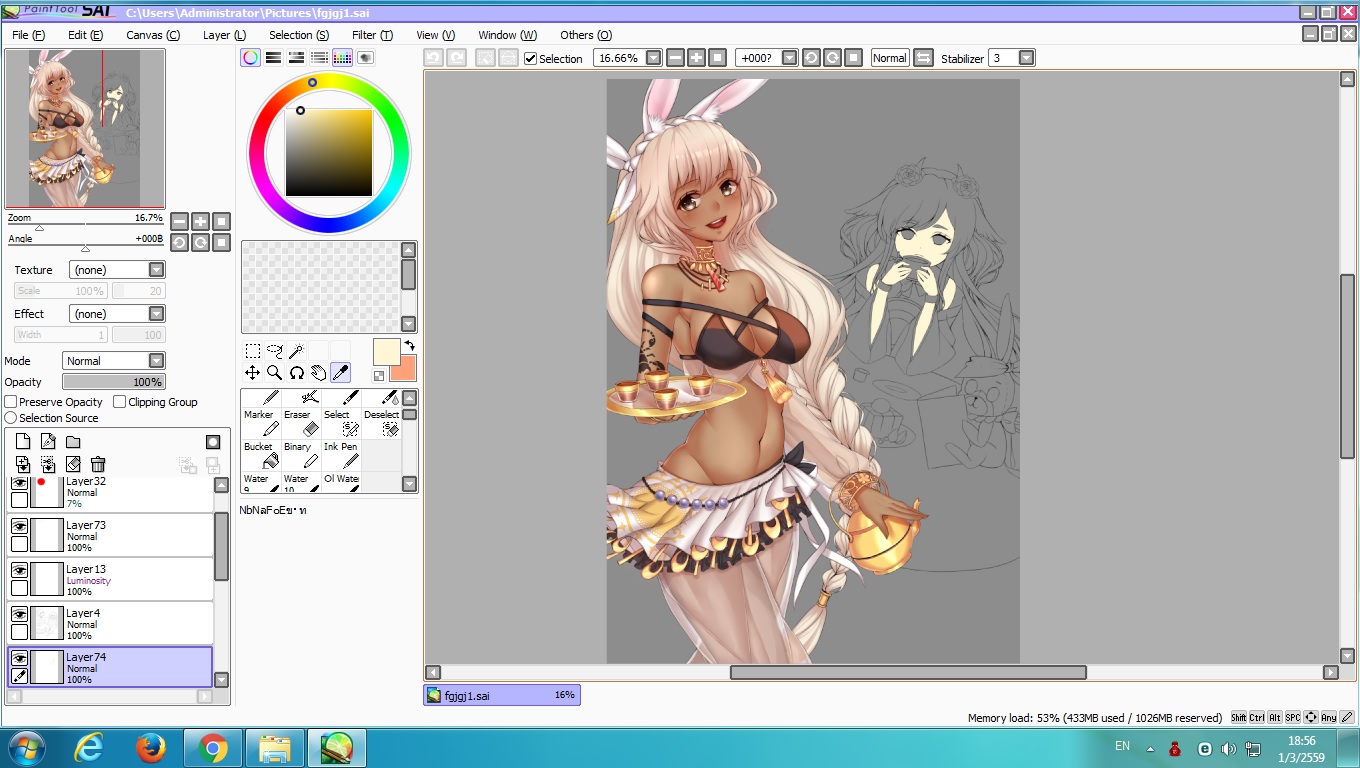Delete the selected layer with trash icon
Screen dimensions: 1360x768
(98, 464)
